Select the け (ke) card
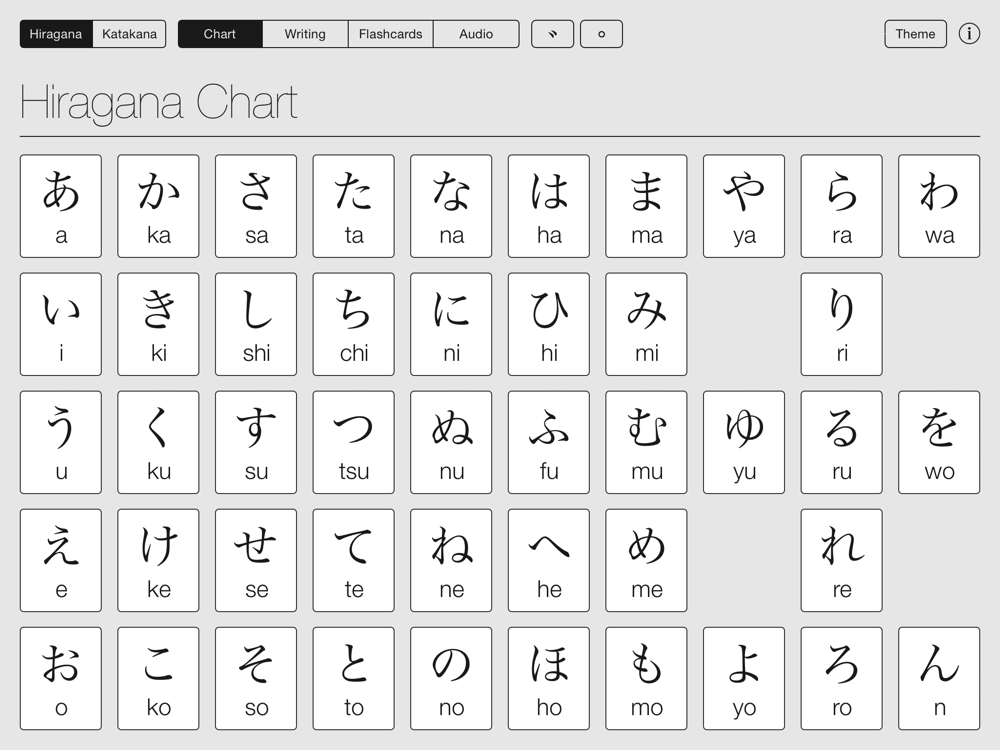The width and height of the screenshot is (1000, 750). tap(158, 560)
